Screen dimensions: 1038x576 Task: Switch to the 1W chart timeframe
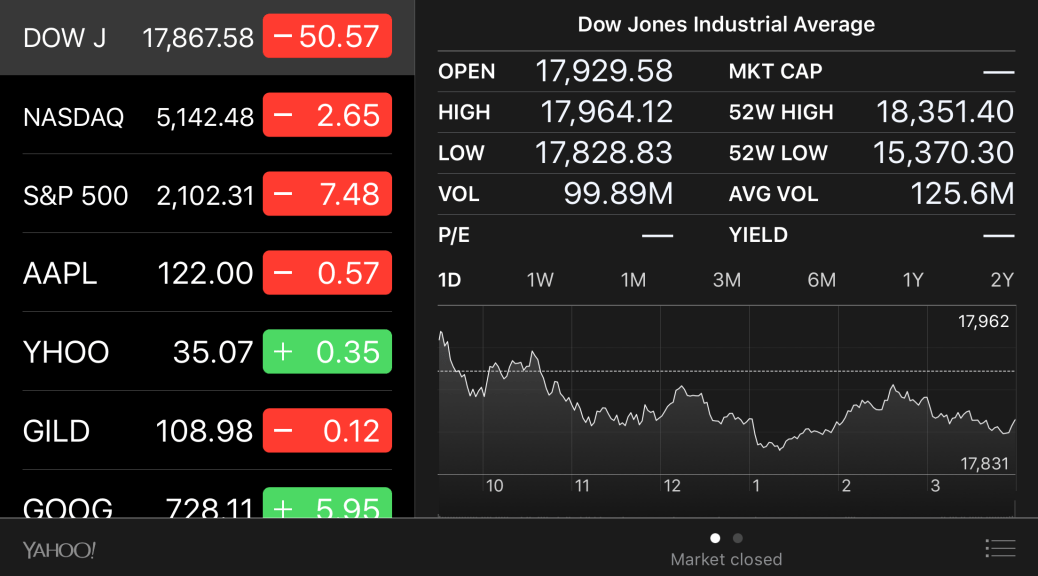pos(539,280)
